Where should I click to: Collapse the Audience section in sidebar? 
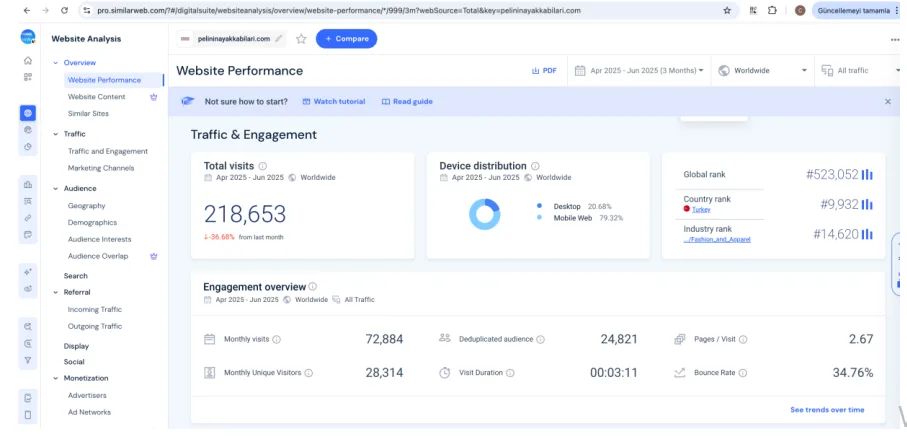[x=56, y=189]
